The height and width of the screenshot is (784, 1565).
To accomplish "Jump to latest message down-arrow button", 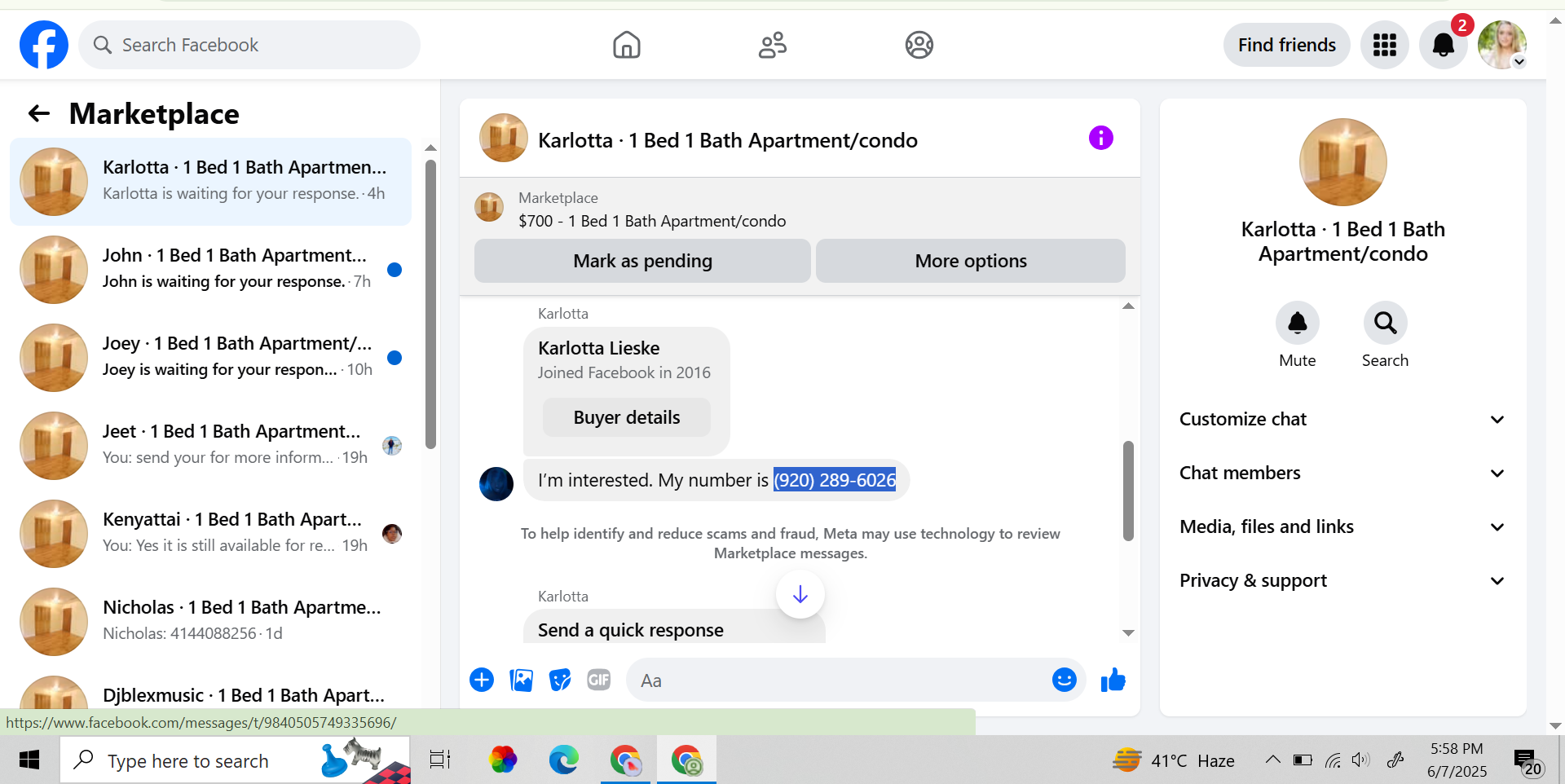I will [x=800, y=594].
